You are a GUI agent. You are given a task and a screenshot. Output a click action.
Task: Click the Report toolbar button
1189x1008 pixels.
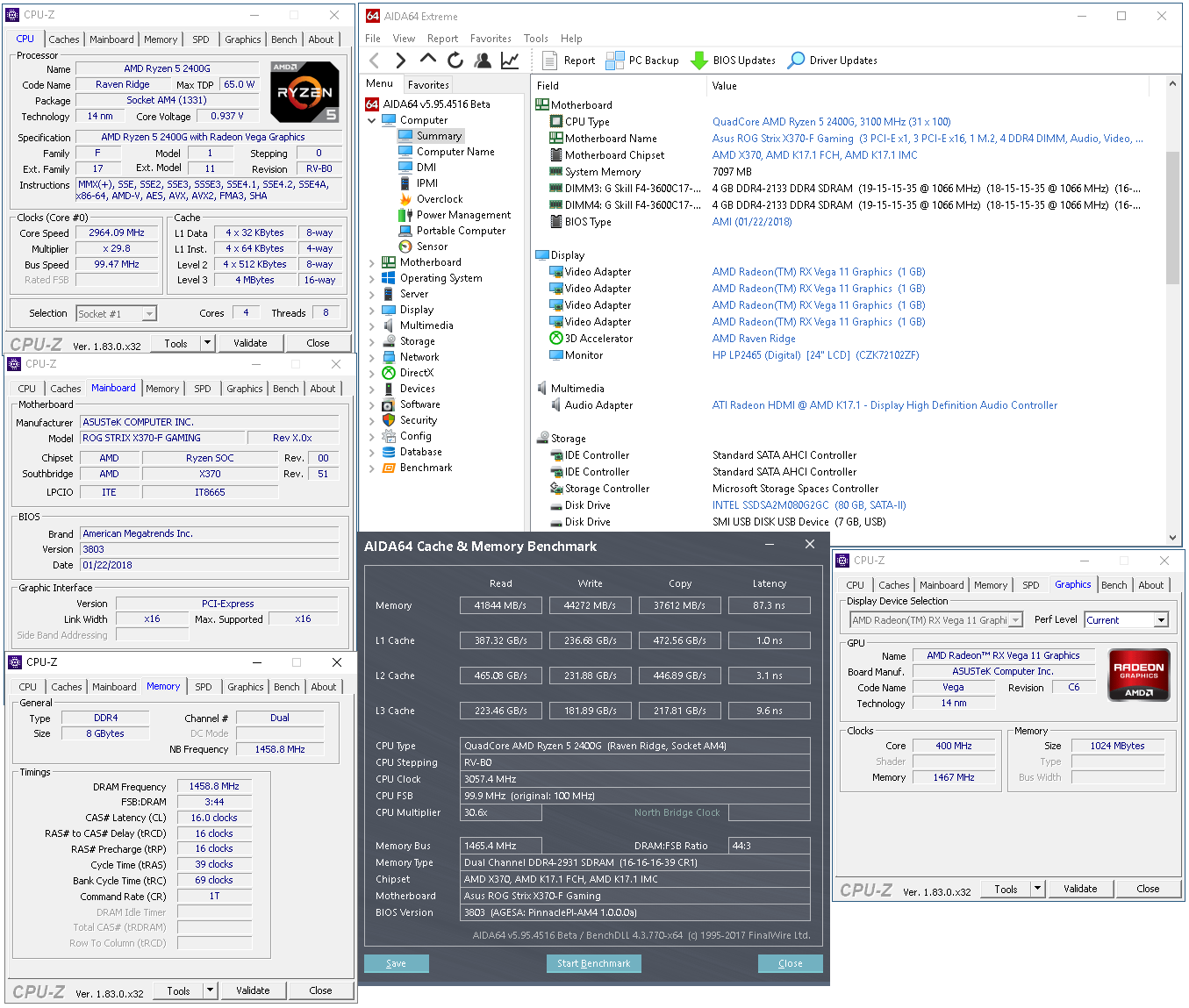click(x=569, y=61)
